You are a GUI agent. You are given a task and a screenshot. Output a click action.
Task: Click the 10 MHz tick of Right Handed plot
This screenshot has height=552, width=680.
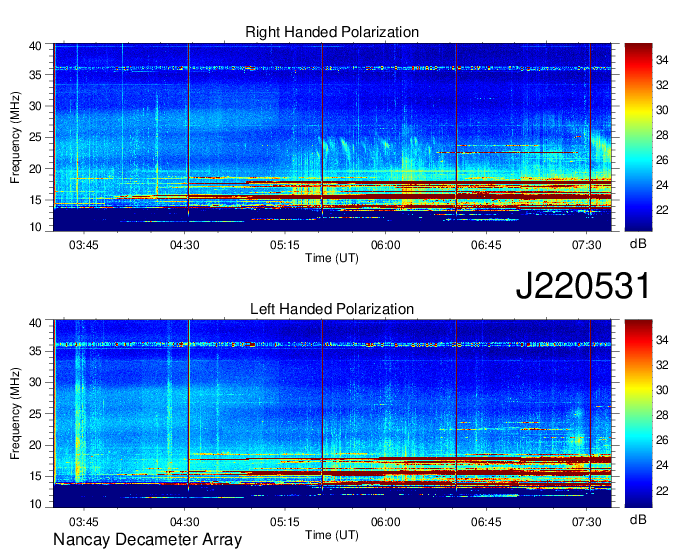[x=35, y=227]
